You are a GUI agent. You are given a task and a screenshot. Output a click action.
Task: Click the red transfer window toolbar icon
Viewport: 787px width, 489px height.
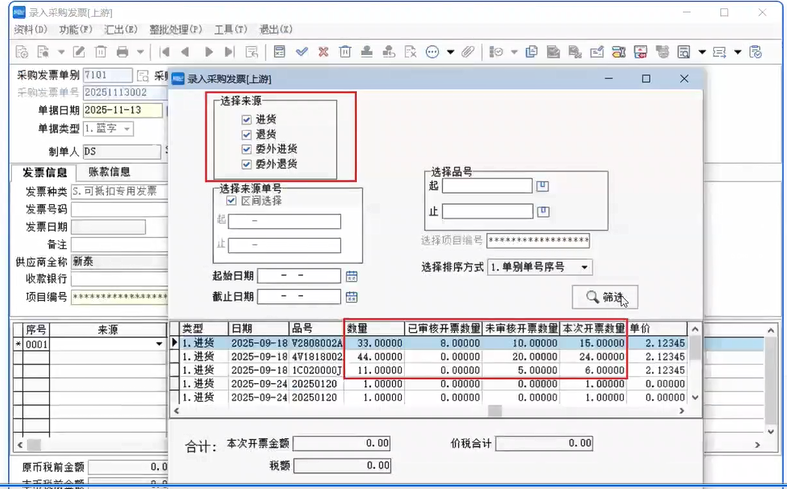coord(640,52)
